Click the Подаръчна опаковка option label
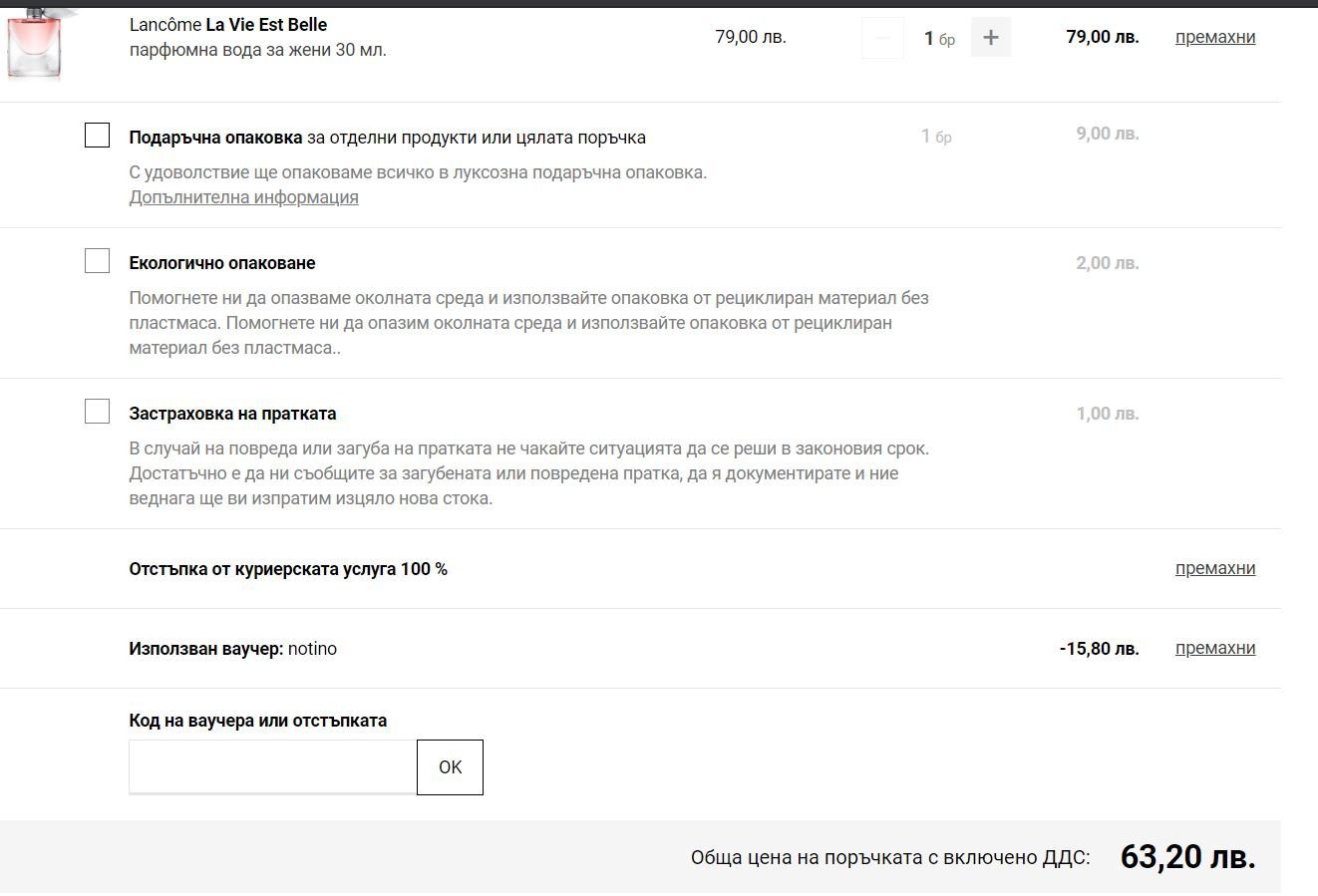The height and width of the screenshot is (896, 1318). [x=215, y=138]
